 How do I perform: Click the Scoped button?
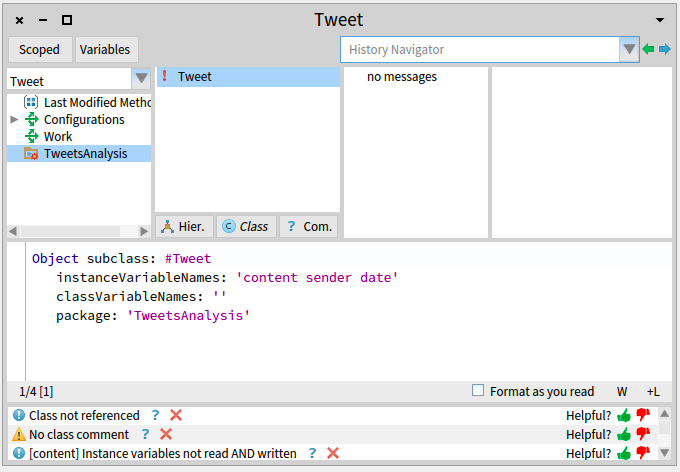39,49
